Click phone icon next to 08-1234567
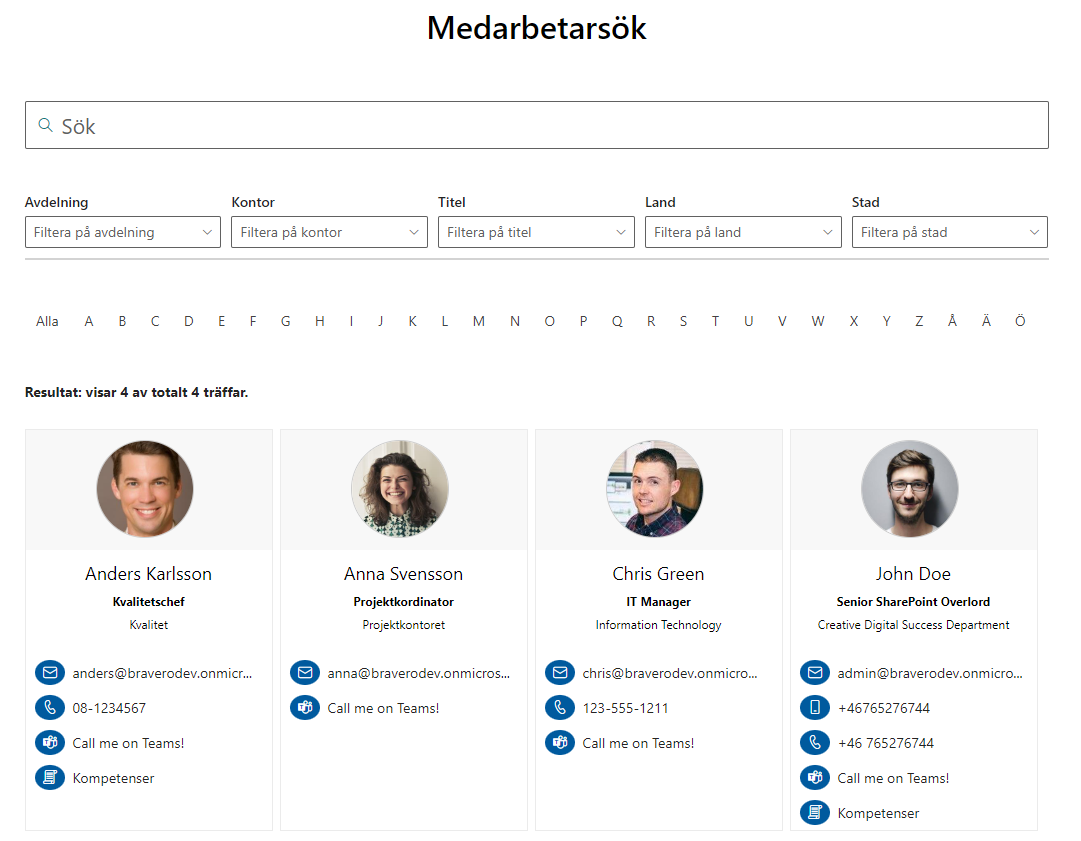The width and height of the screenshot is (1081, 841). (x=50, y=707)
